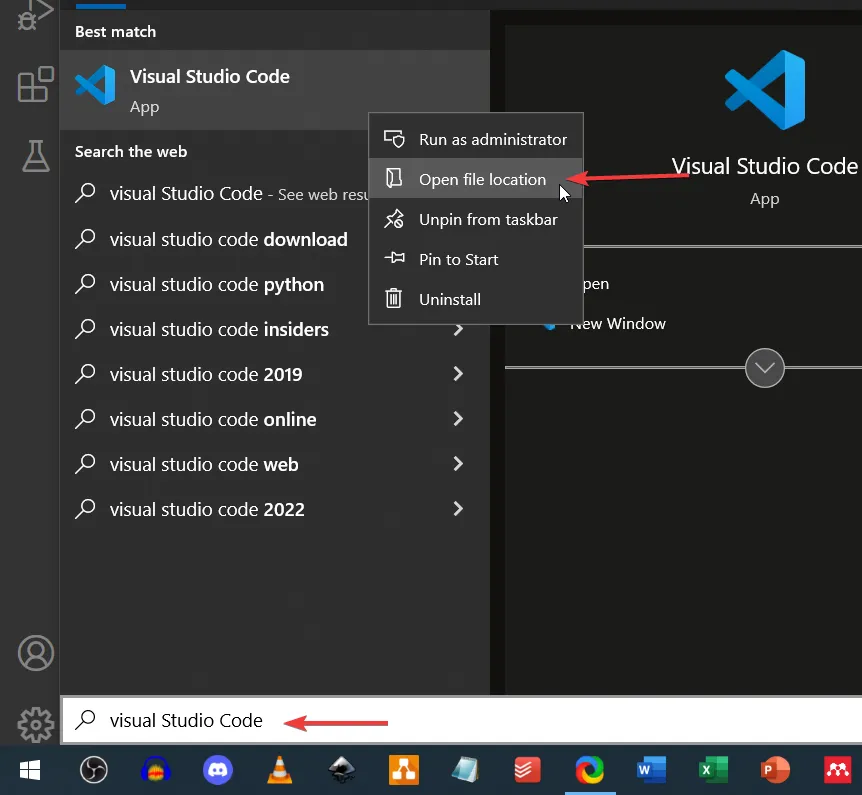The height and width of the screenshot is (795, 862).
Task: Choose Open file location in context menu
Action: 476,179
